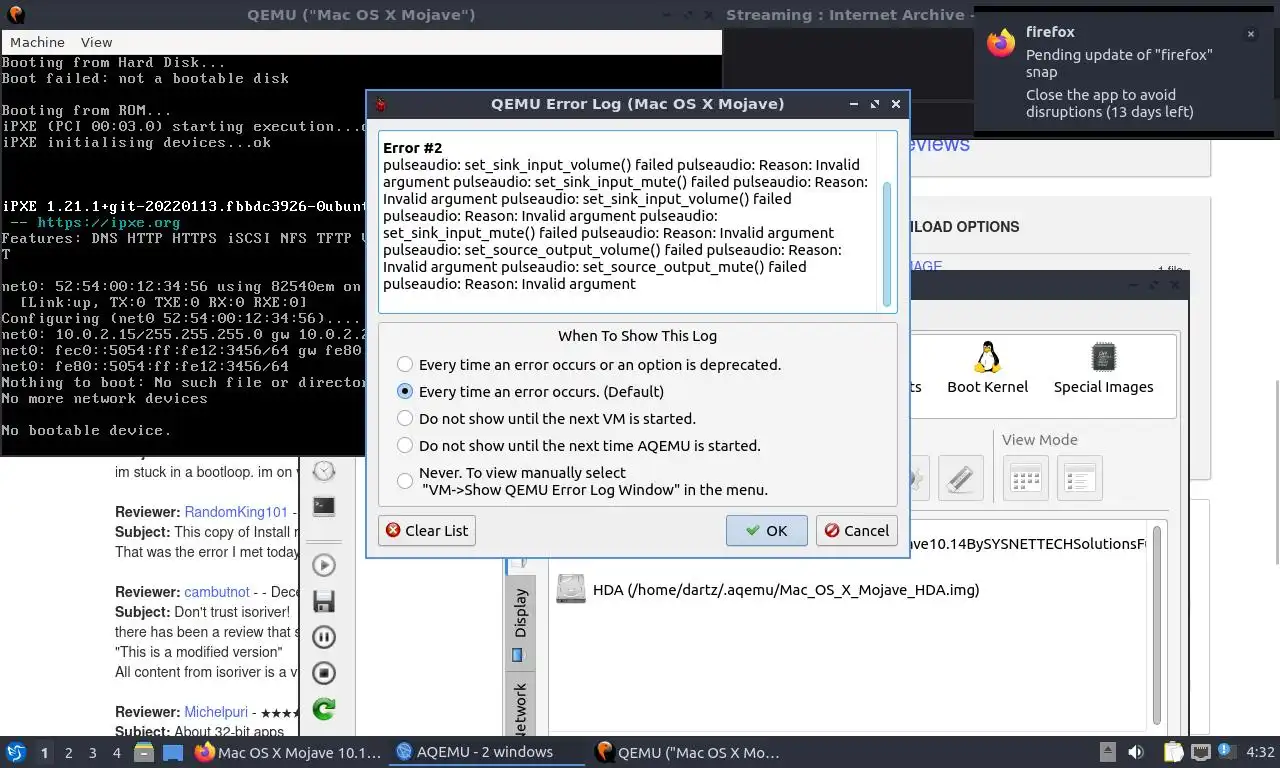The height and width of the screenshot is (768, 1280).
Task: Pause the virtual machine
Action: 324,637
